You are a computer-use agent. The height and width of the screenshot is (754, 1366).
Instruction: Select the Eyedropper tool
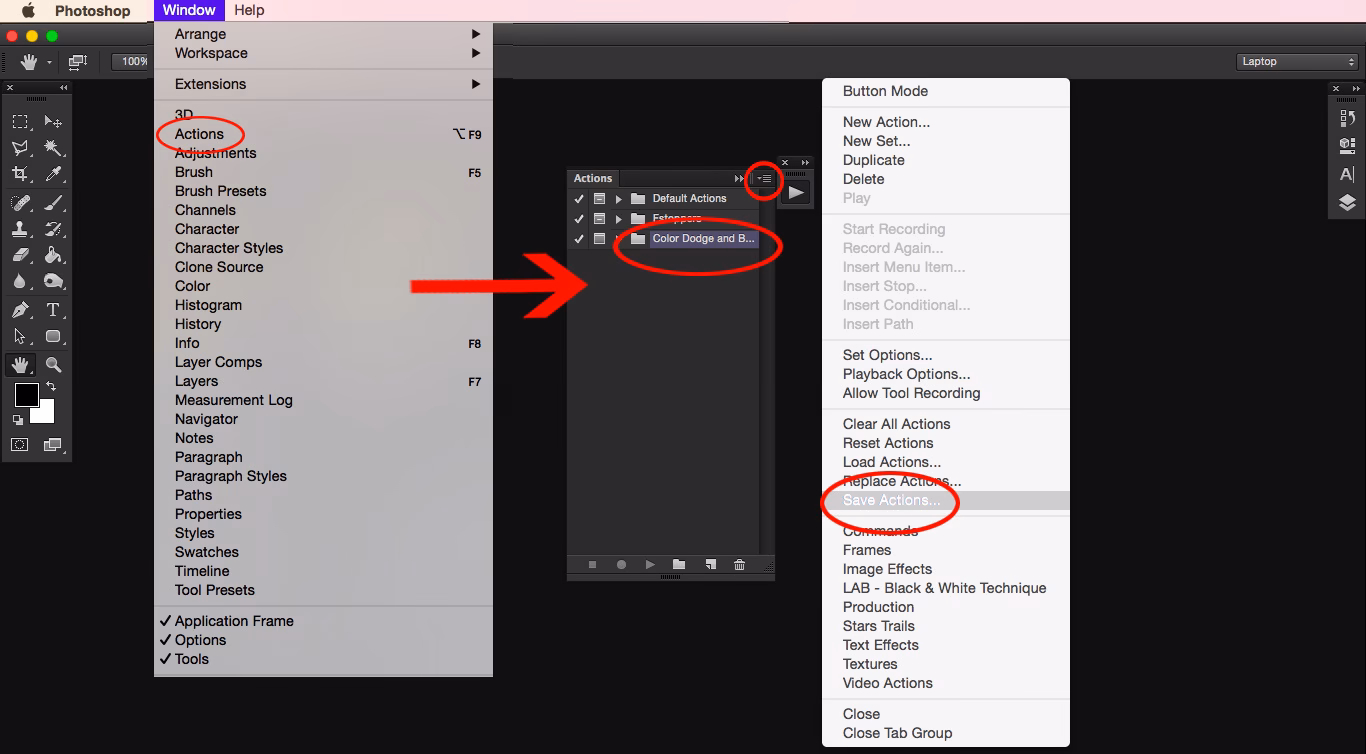(53, 174)
